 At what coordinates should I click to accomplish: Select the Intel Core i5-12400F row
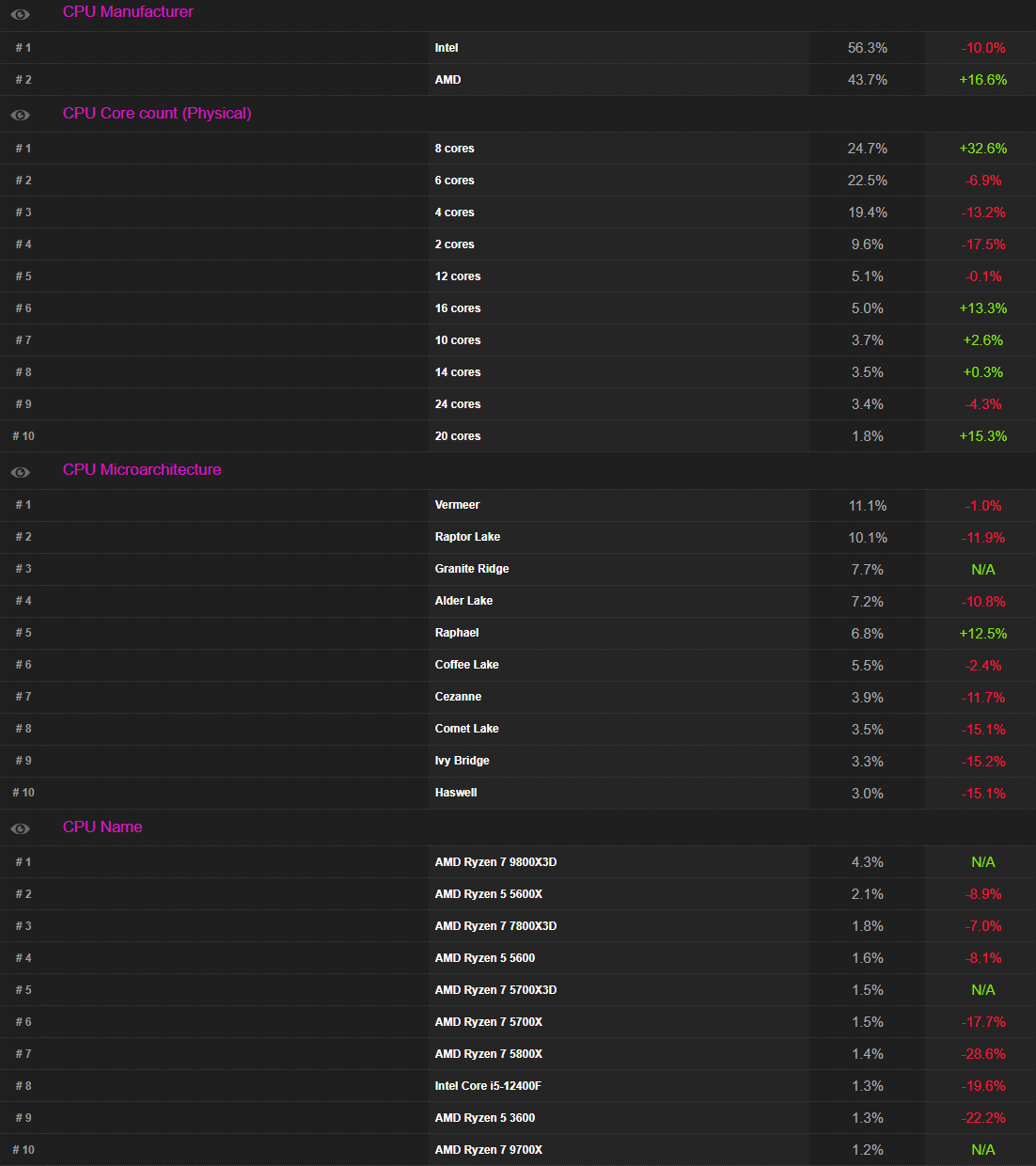488,1086
